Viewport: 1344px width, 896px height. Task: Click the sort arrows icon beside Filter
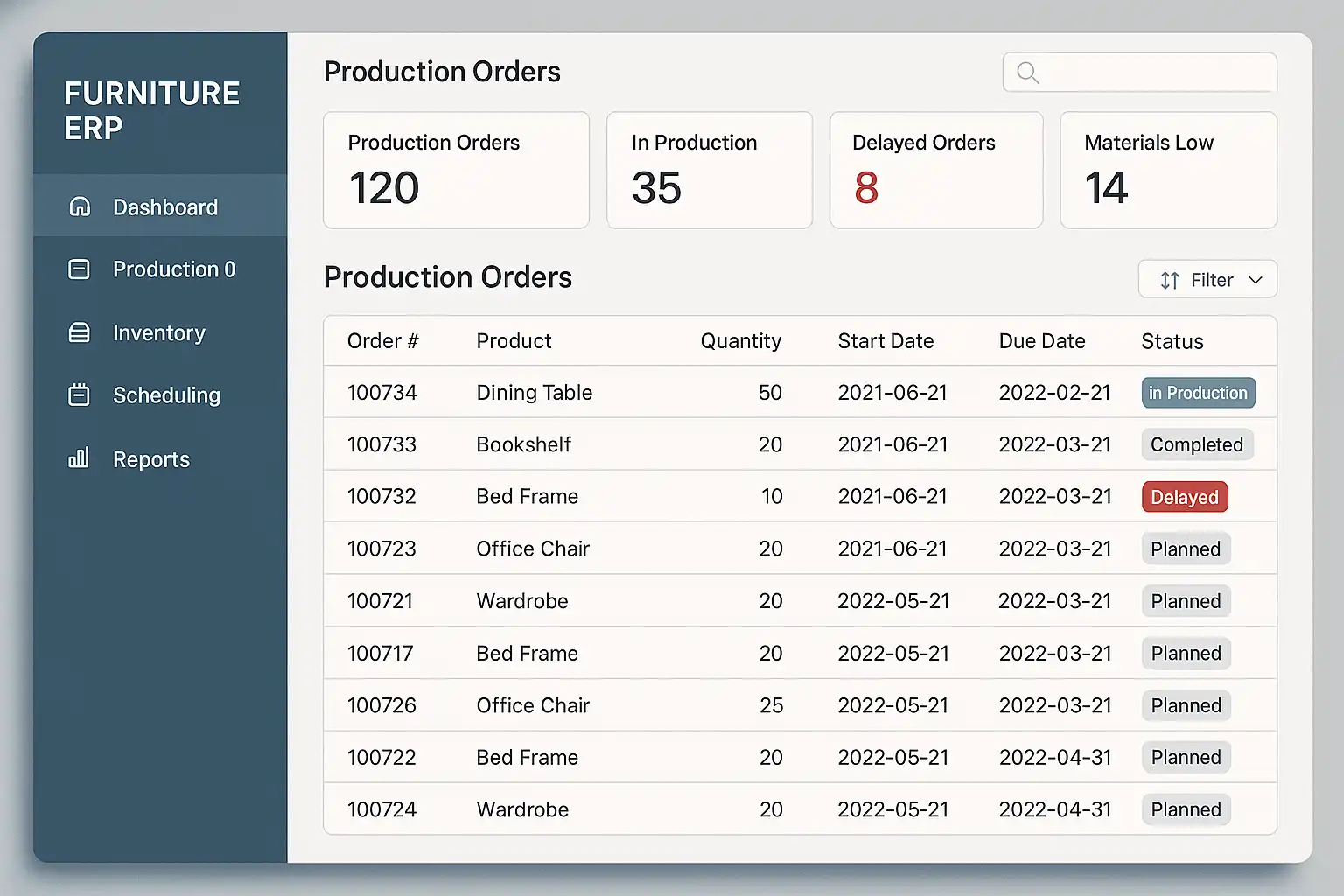click(1169, 281)
